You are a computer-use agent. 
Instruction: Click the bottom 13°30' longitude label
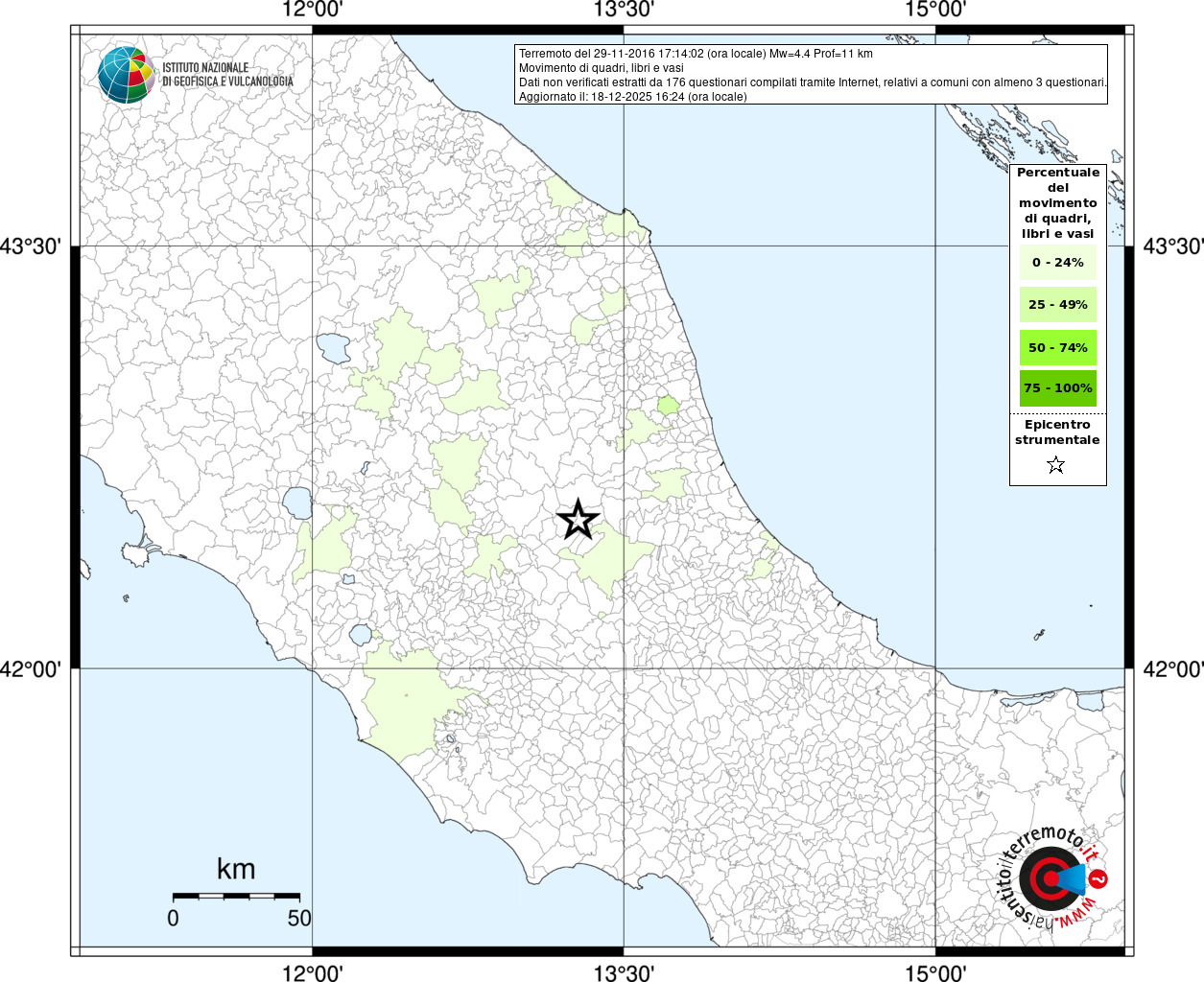point(624,972)
